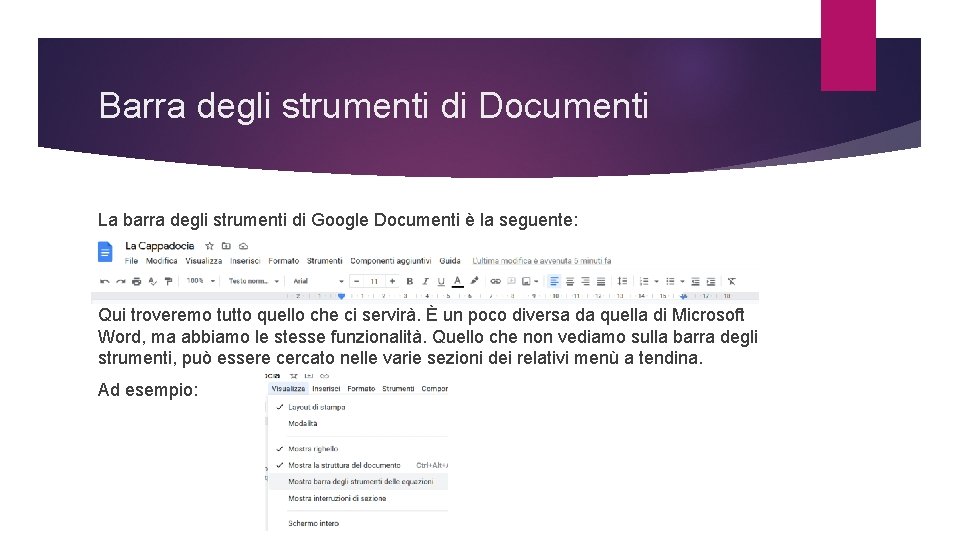Click the right indent marker on the ruler
This screenshot has height=540, width=960.
point(684,296)
